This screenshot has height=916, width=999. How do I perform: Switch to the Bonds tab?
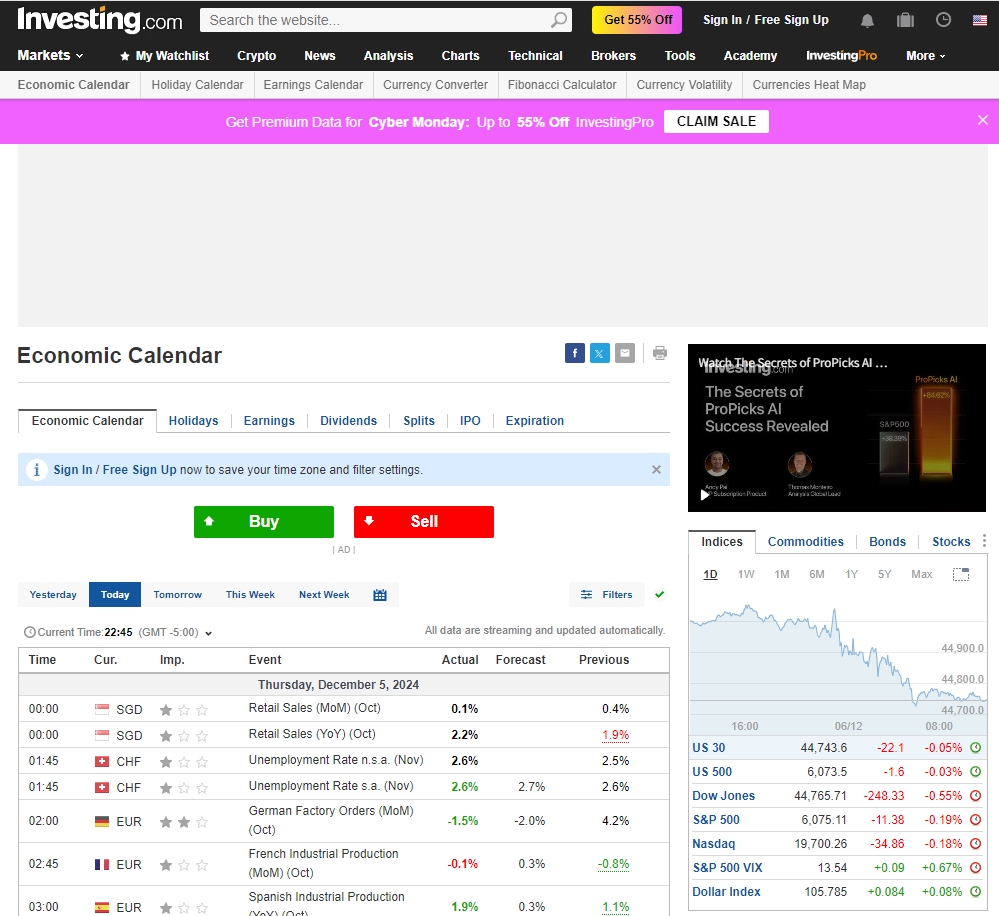point(888,541)
